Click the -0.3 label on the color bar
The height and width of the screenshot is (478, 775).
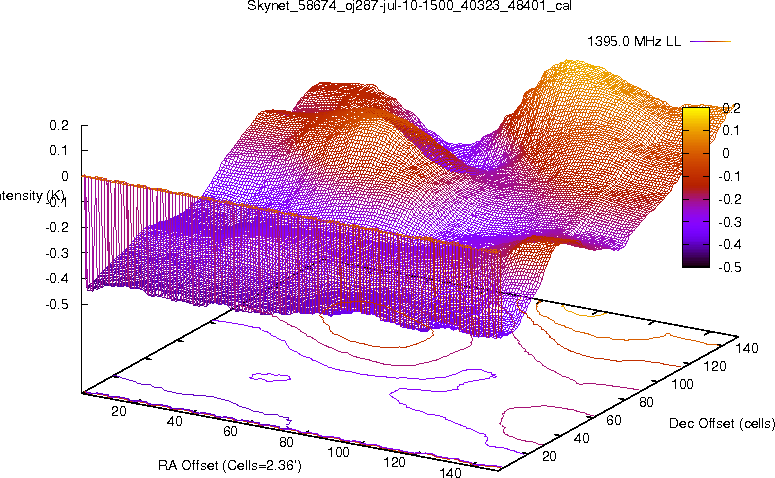pyautogui.click(x=729, y=222)
